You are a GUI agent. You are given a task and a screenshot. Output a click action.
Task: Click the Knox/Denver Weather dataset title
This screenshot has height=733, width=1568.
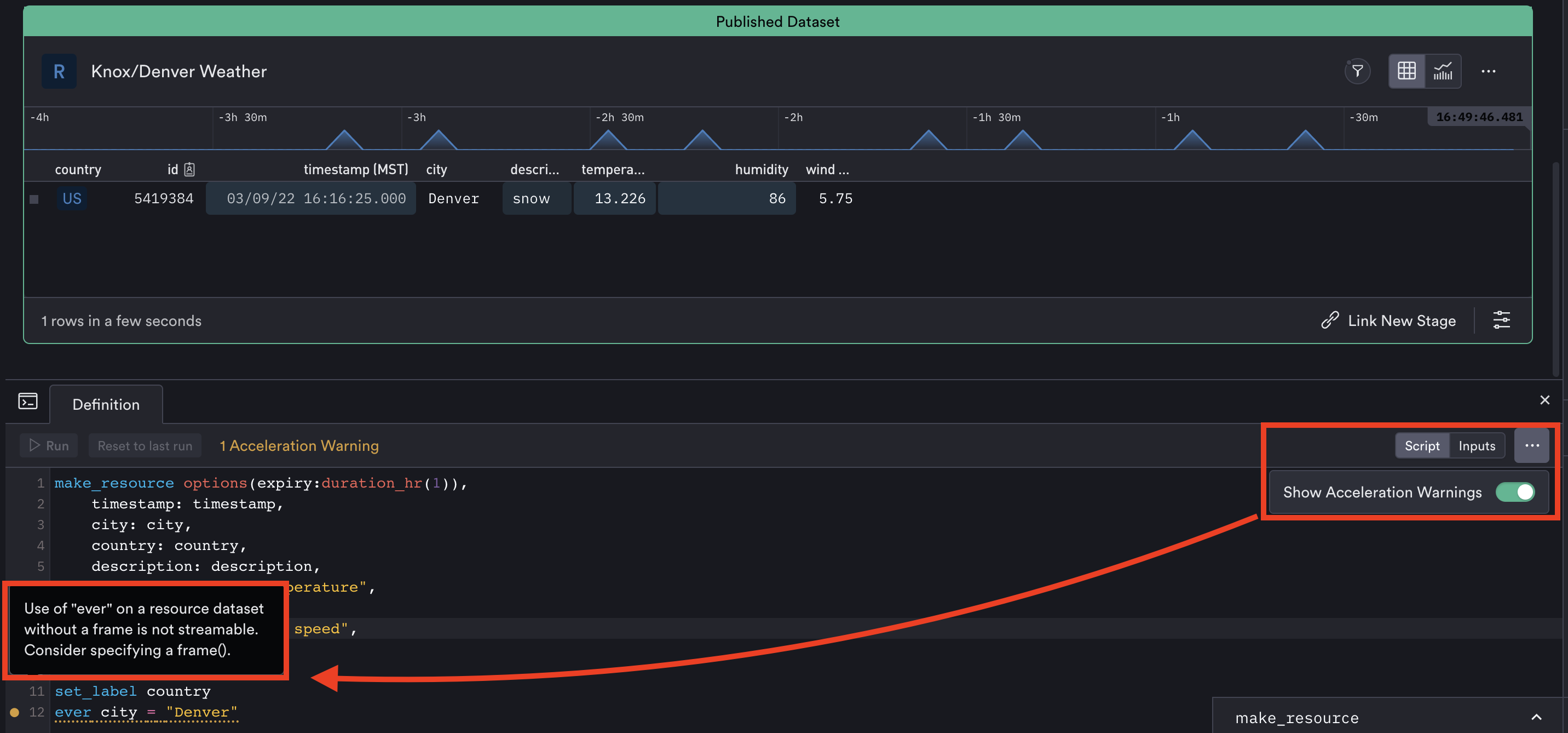tap(179, 71)
